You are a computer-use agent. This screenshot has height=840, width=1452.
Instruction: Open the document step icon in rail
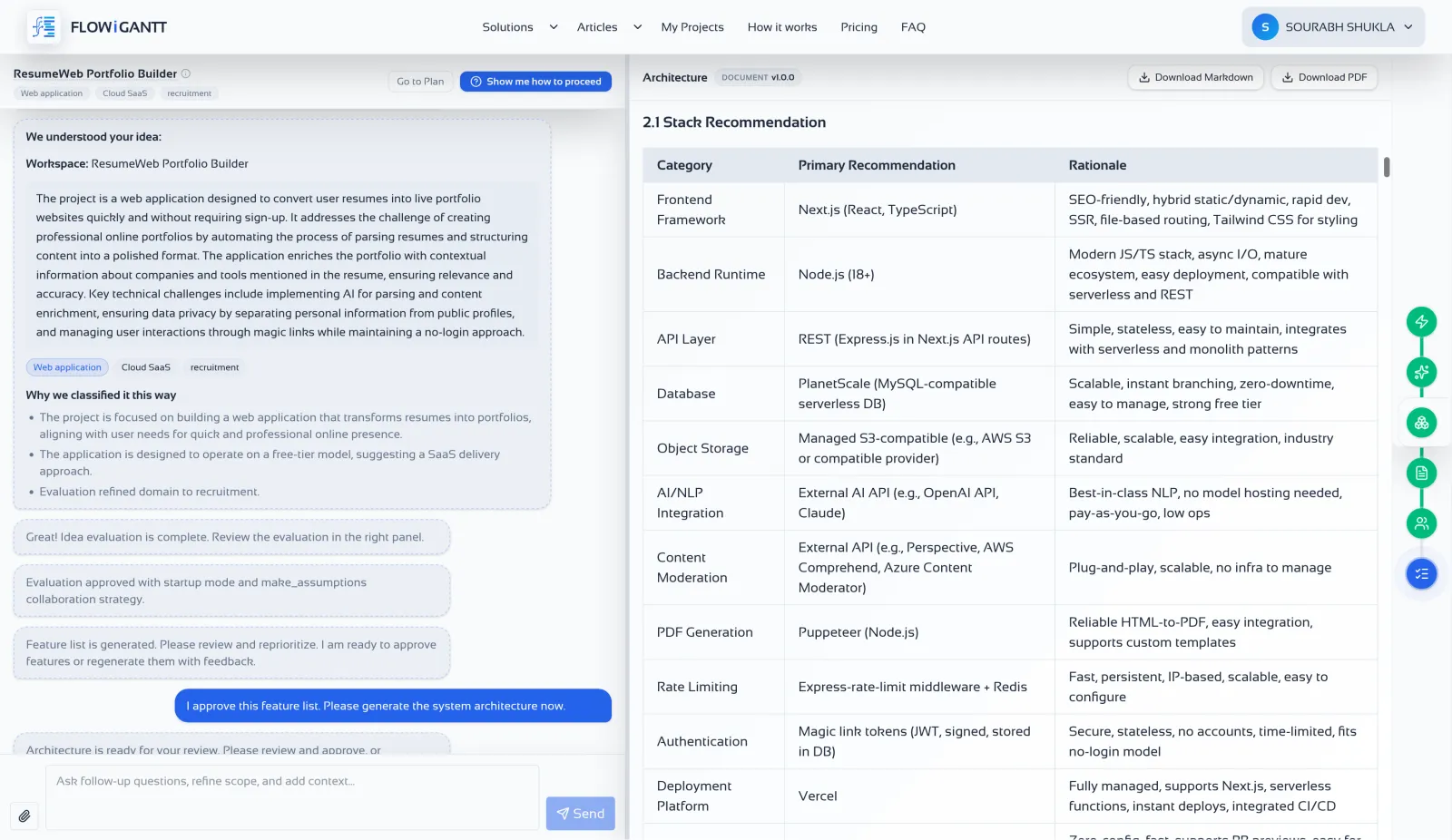point(1421,473)
